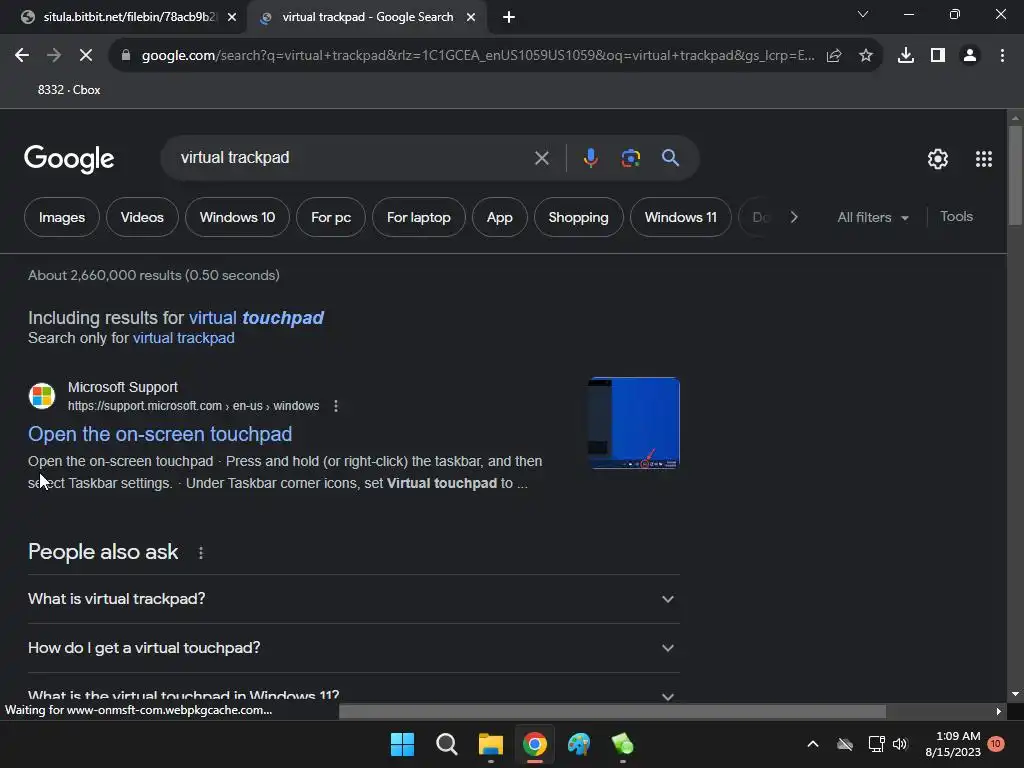Show more filter chips arrow

(794, 217)
